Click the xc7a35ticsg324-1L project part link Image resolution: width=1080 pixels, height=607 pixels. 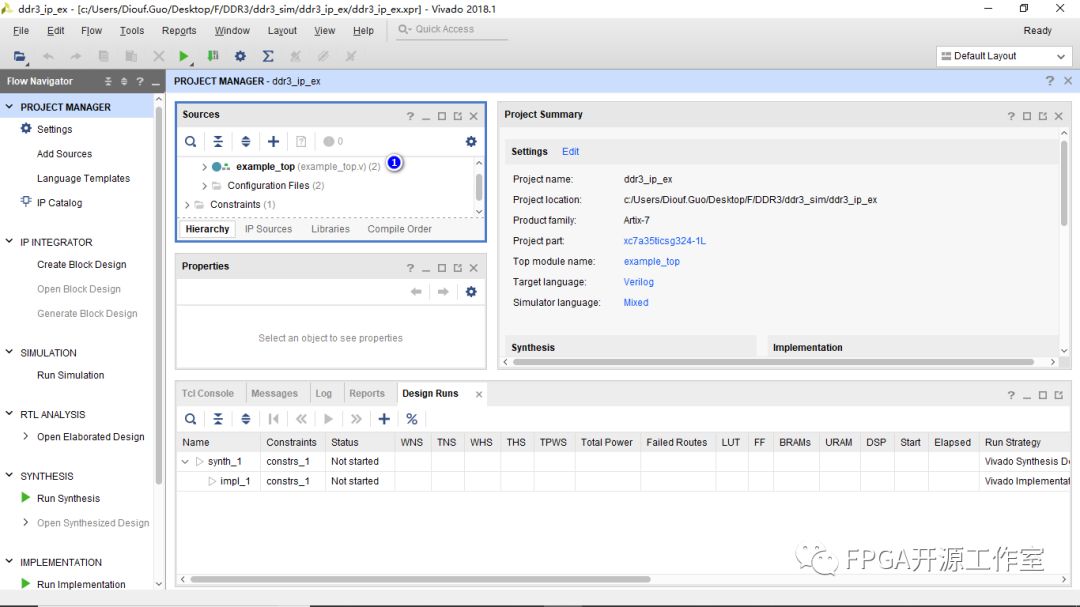(664, 241)
